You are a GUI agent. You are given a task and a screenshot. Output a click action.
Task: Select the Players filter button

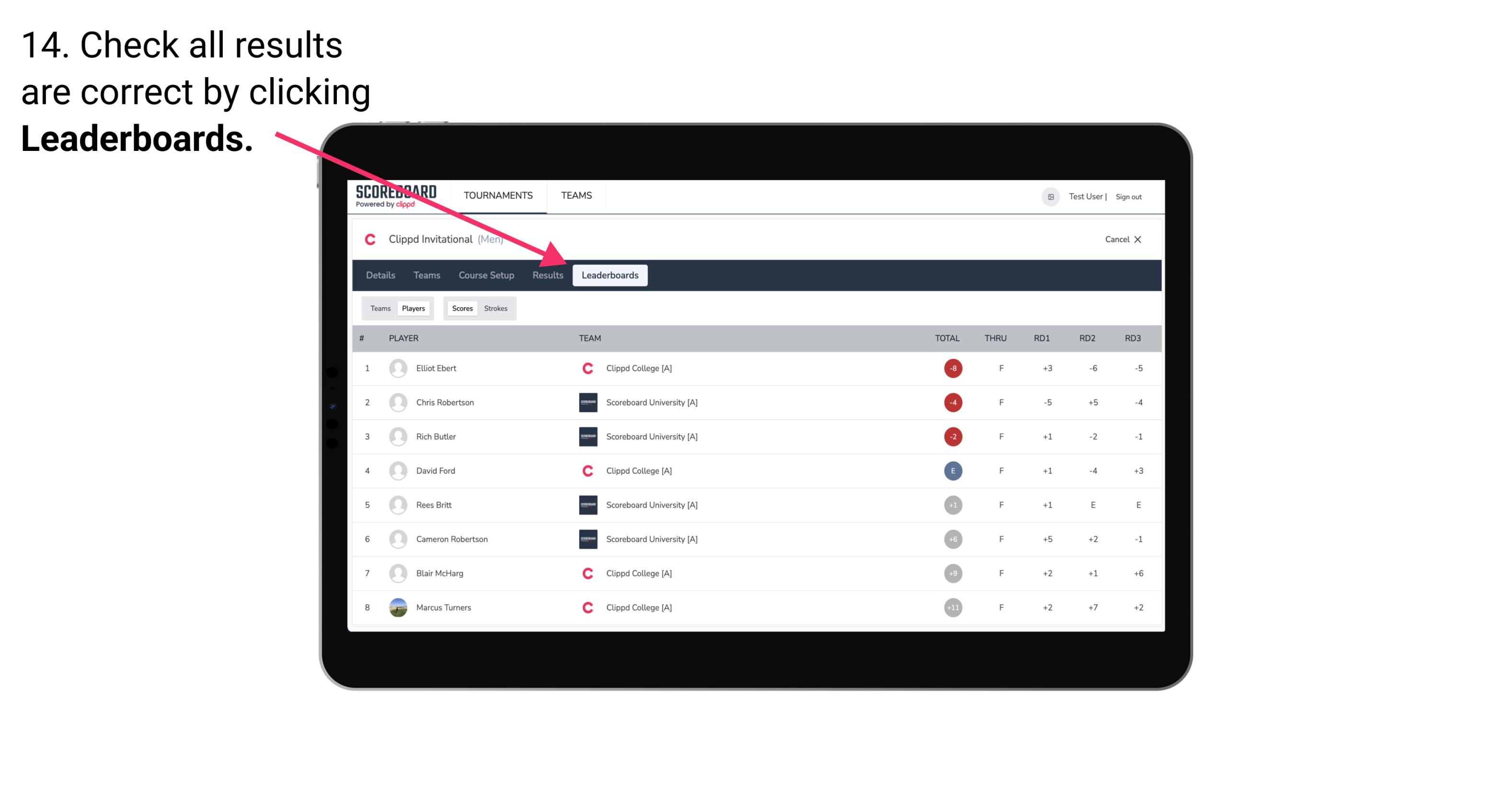pyautogui.click(x=413, y=308)
